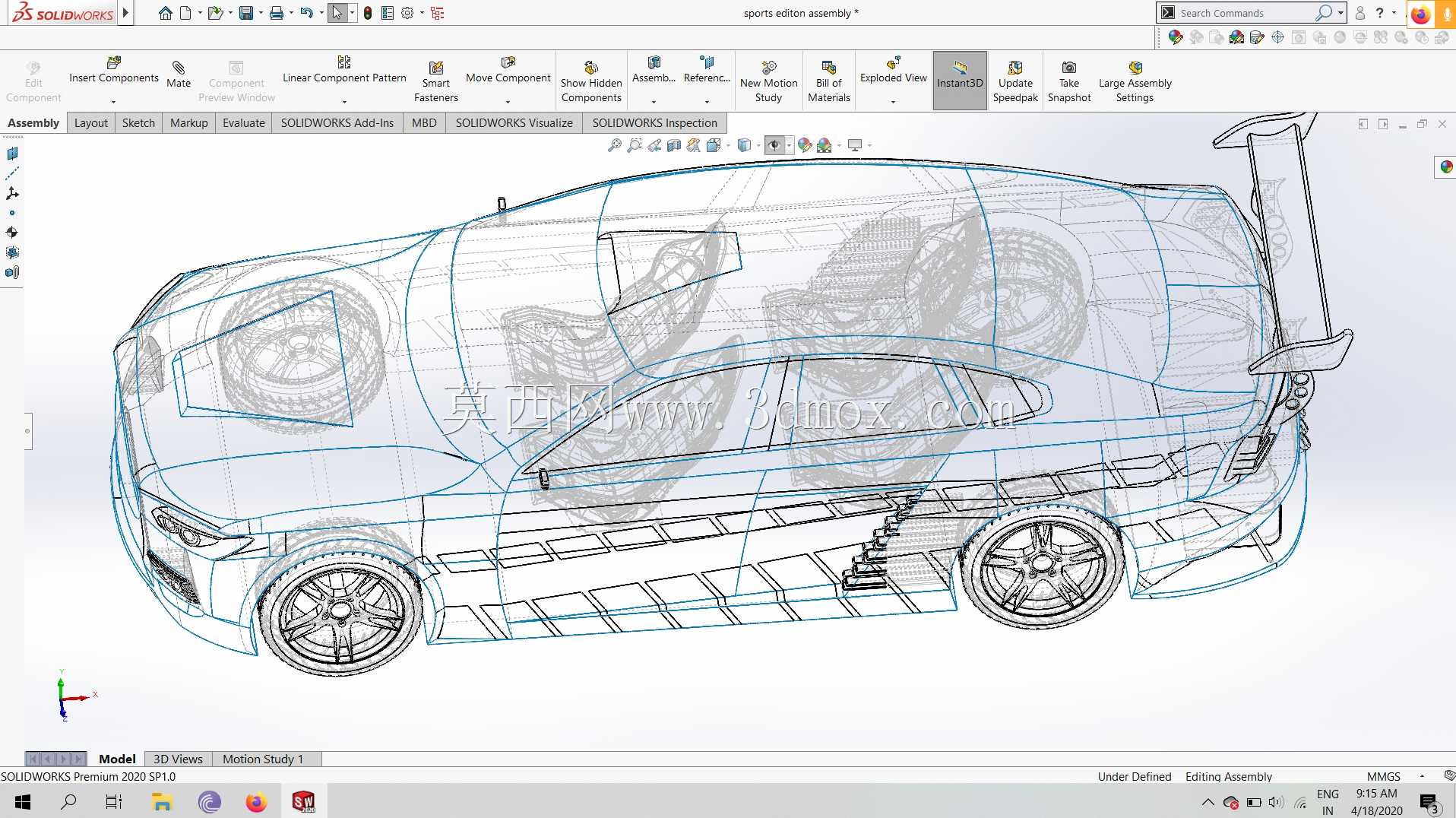Open View Settings monitor icon
Screen dimensions: 1456x818
pos(855,145)
